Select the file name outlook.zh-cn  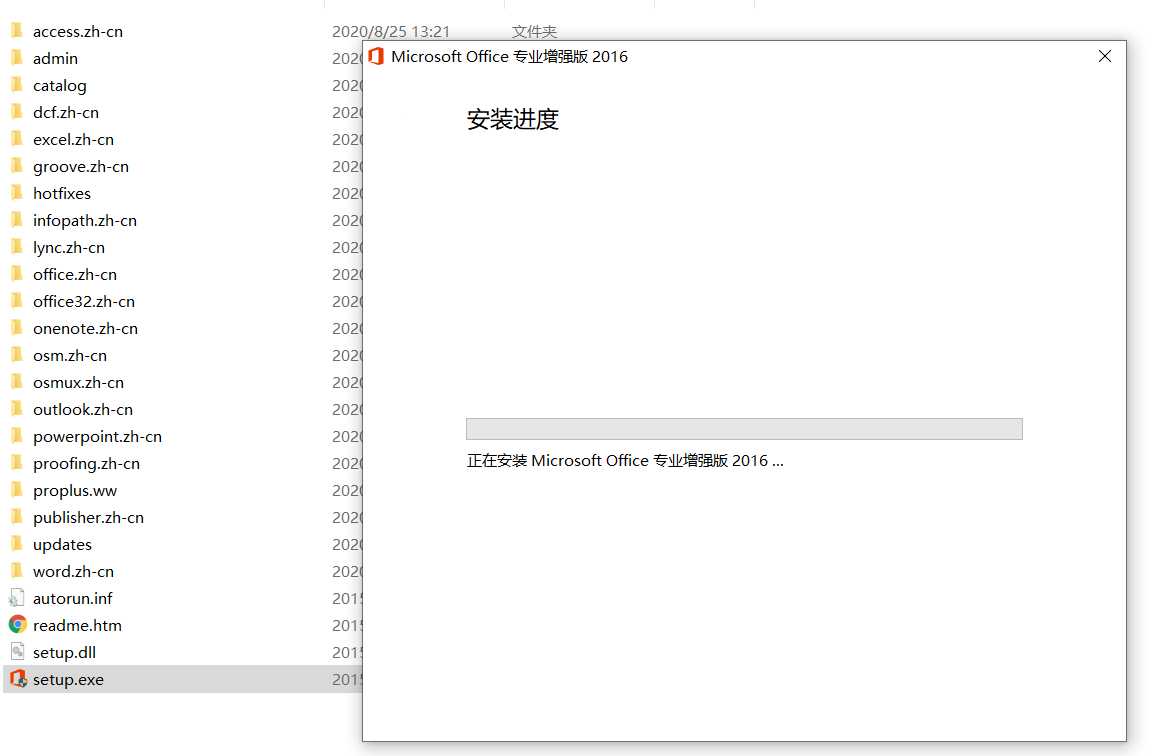(x=83, y=409)
